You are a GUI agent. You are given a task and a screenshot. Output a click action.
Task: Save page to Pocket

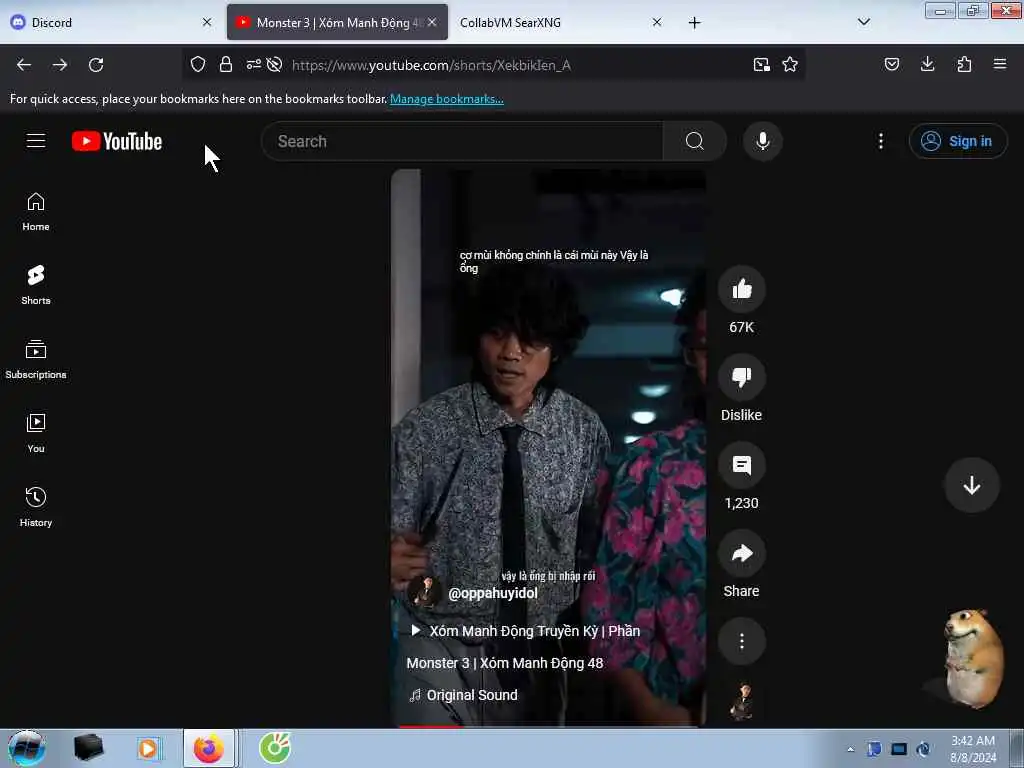coord(891,64)
